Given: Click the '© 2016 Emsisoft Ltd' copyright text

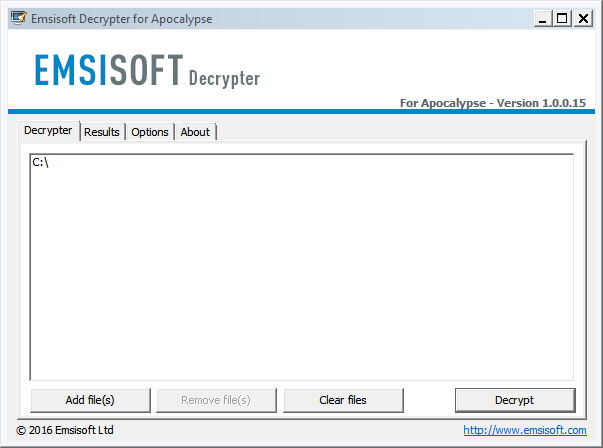Looking at the screenshot, I should click(65, 430).
